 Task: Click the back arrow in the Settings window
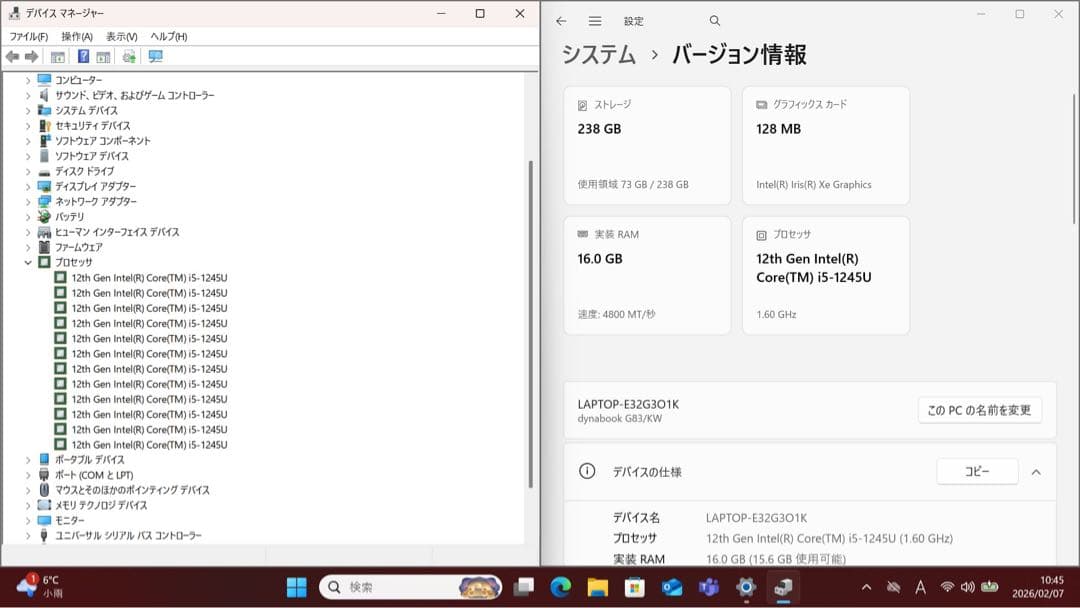[x=561, y=20]
